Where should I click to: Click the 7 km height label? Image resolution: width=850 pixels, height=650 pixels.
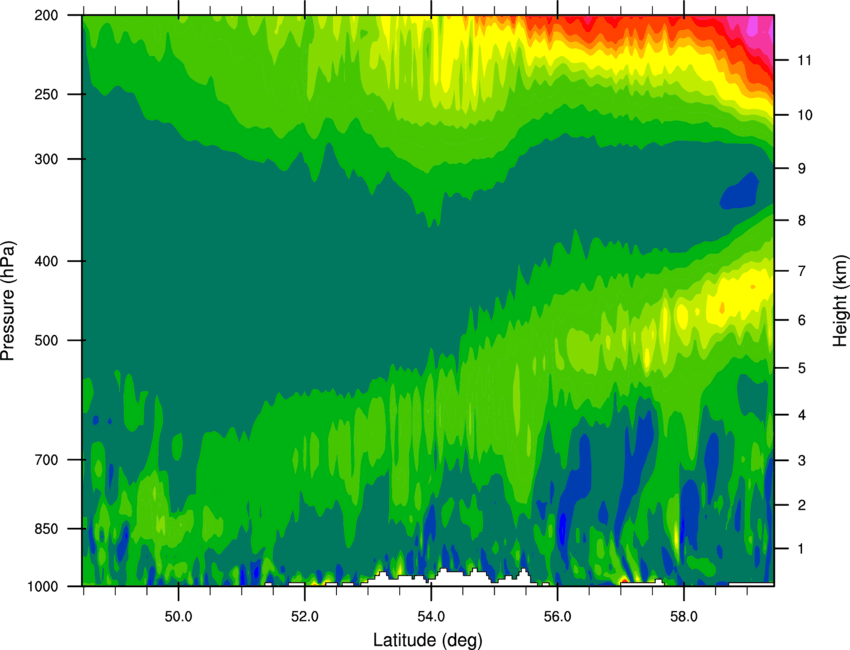pos(802,271)
